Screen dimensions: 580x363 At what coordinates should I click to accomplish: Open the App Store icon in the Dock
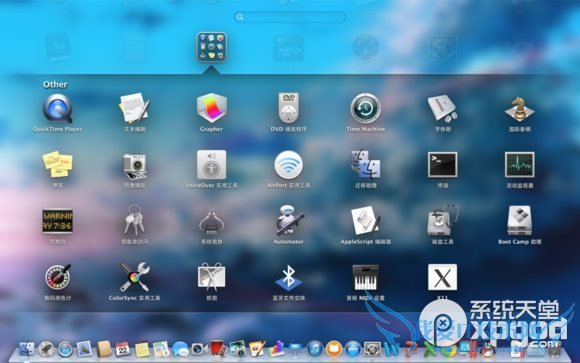[353, 349]
